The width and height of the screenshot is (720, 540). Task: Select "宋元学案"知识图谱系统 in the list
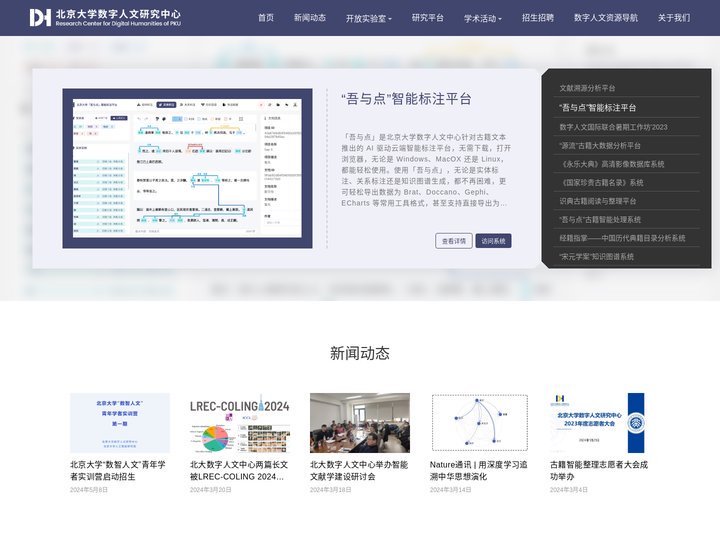(596, 256)
